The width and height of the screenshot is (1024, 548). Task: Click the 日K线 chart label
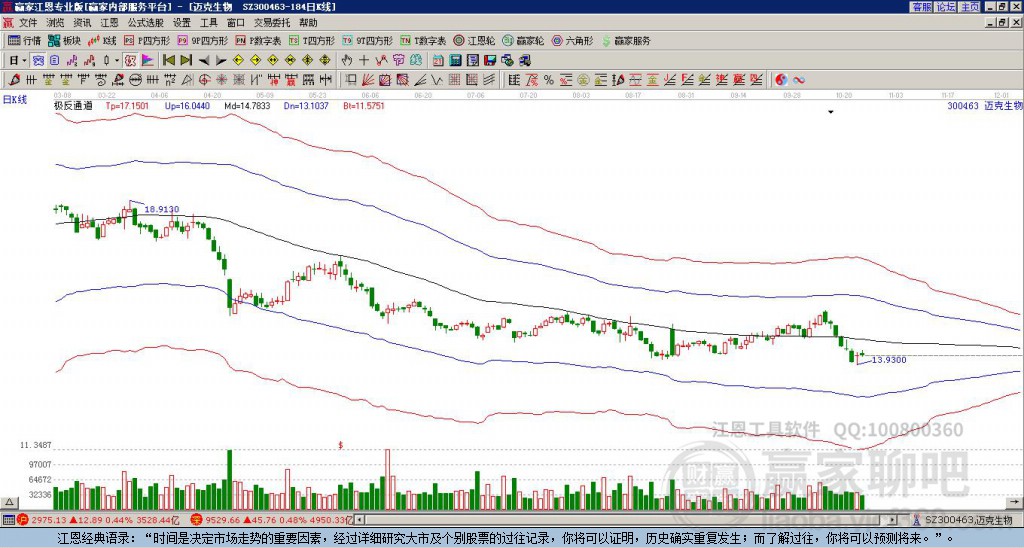click(x=15, y=100)
